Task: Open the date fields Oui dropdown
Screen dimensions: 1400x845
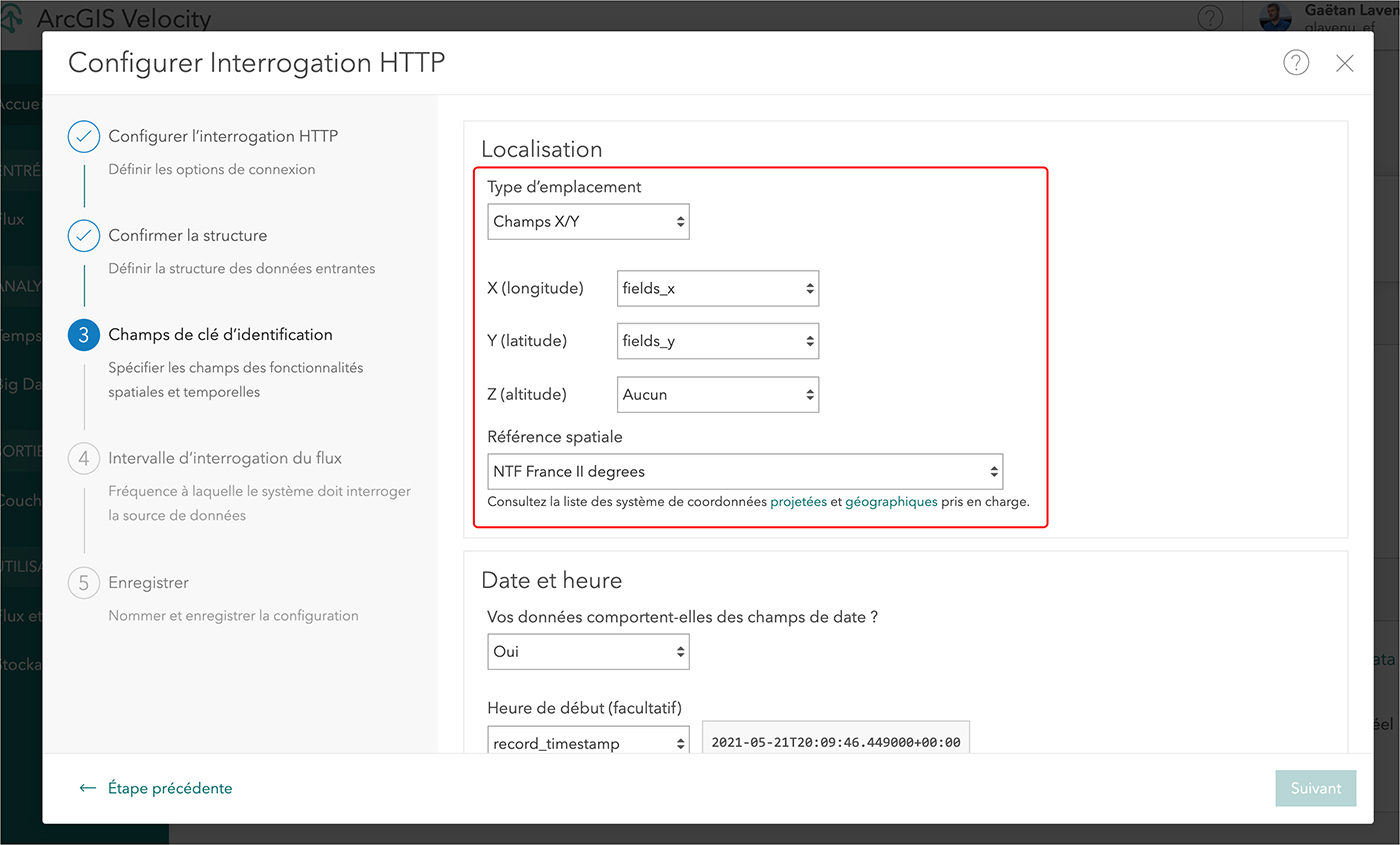Action: tap(588, 652)
